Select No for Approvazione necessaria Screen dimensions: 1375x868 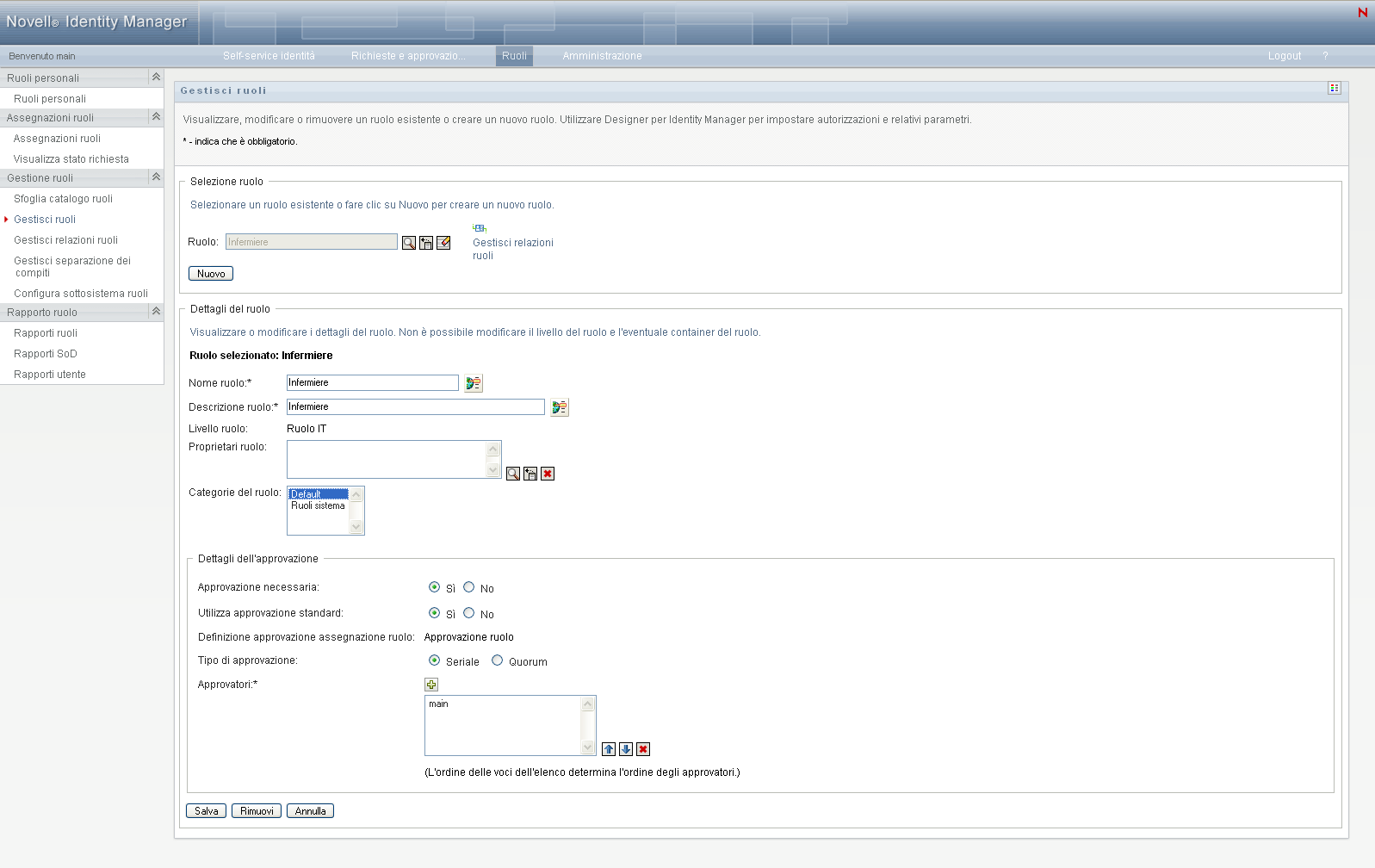[469, 587]
